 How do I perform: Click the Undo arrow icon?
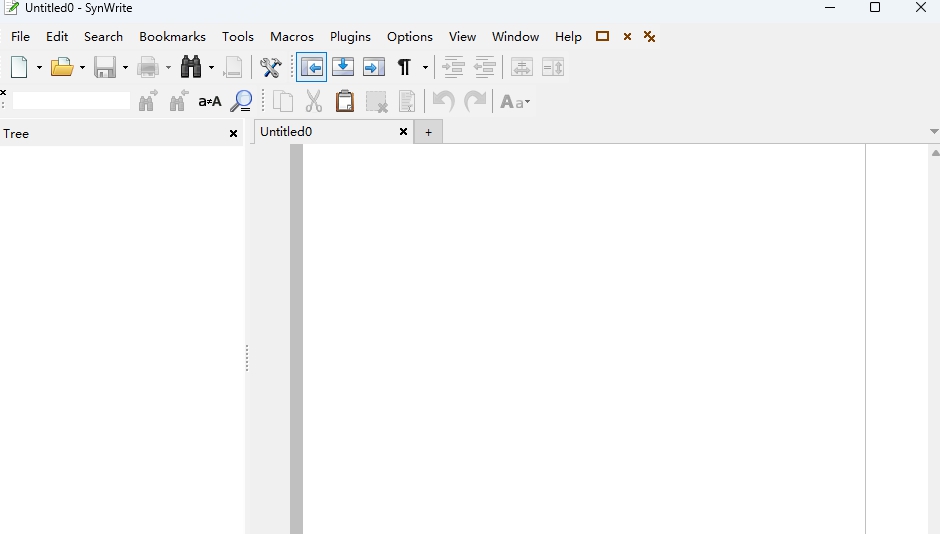[x=444, y=101]
